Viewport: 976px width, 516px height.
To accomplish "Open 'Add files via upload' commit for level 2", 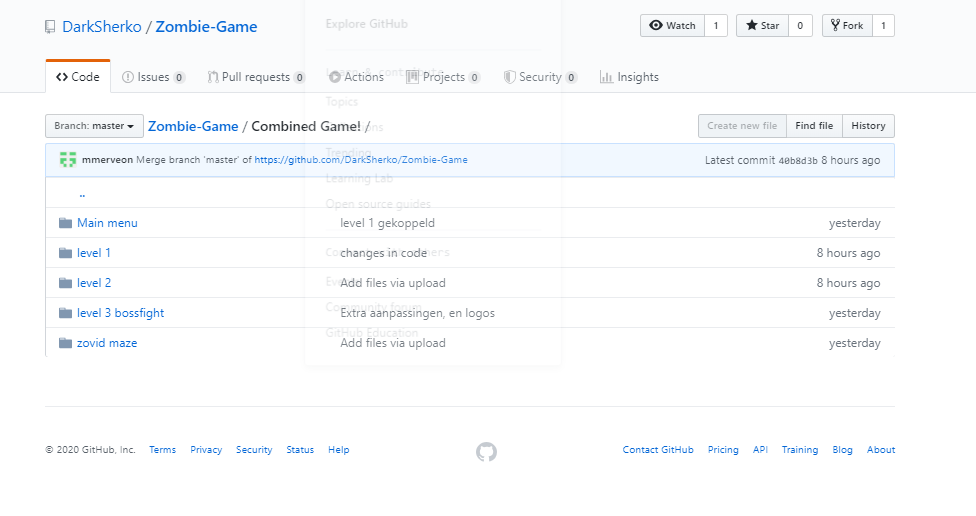I will 393,283.
